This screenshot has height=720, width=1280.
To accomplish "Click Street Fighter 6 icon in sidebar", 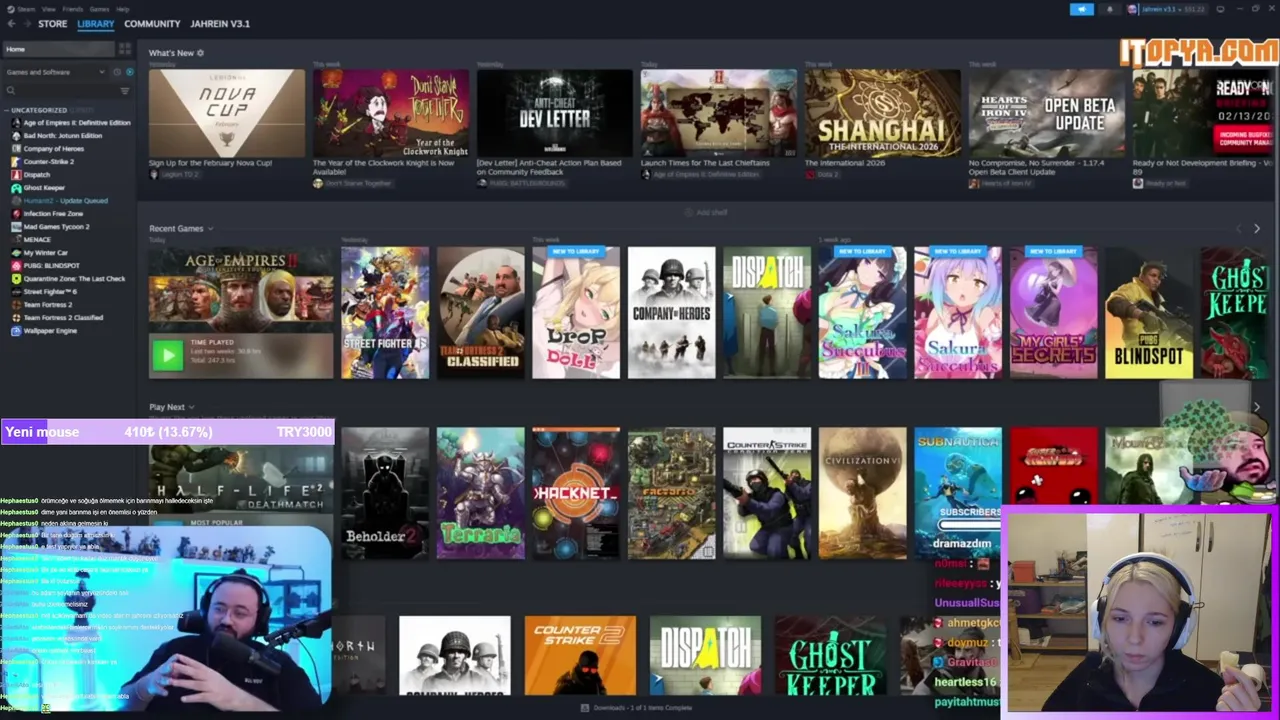I will click(x=16, y=291).
